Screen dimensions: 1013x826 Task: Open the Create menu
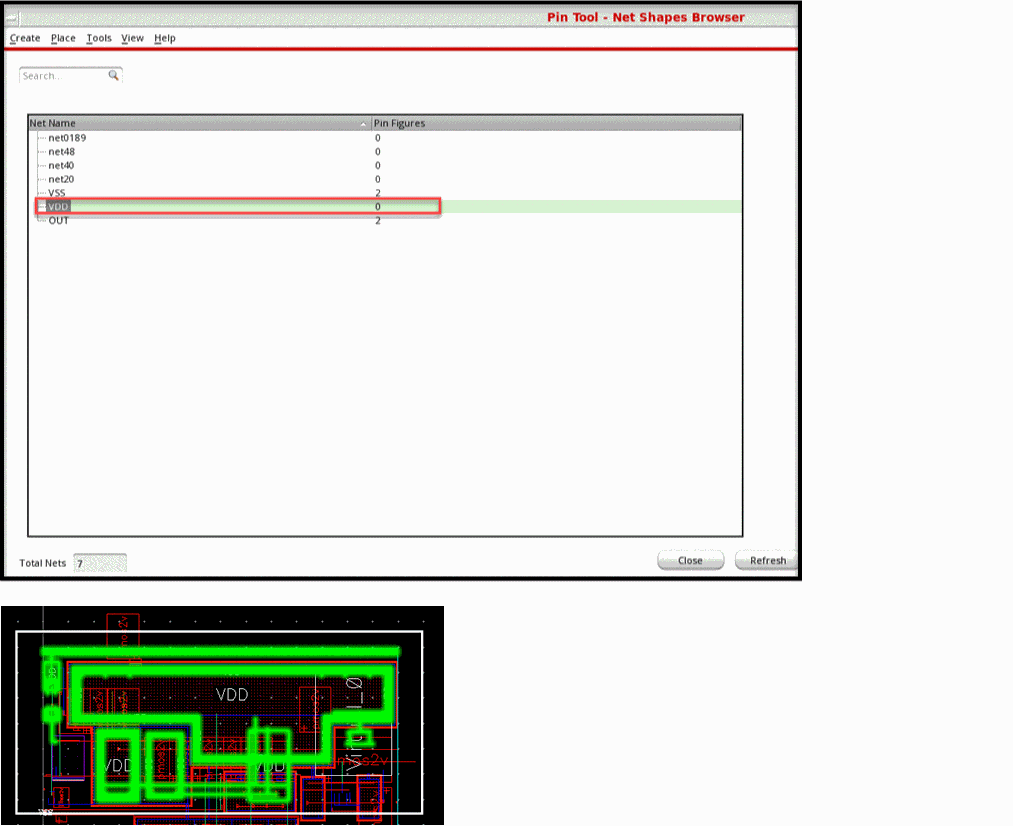click(x=25, y=38)
